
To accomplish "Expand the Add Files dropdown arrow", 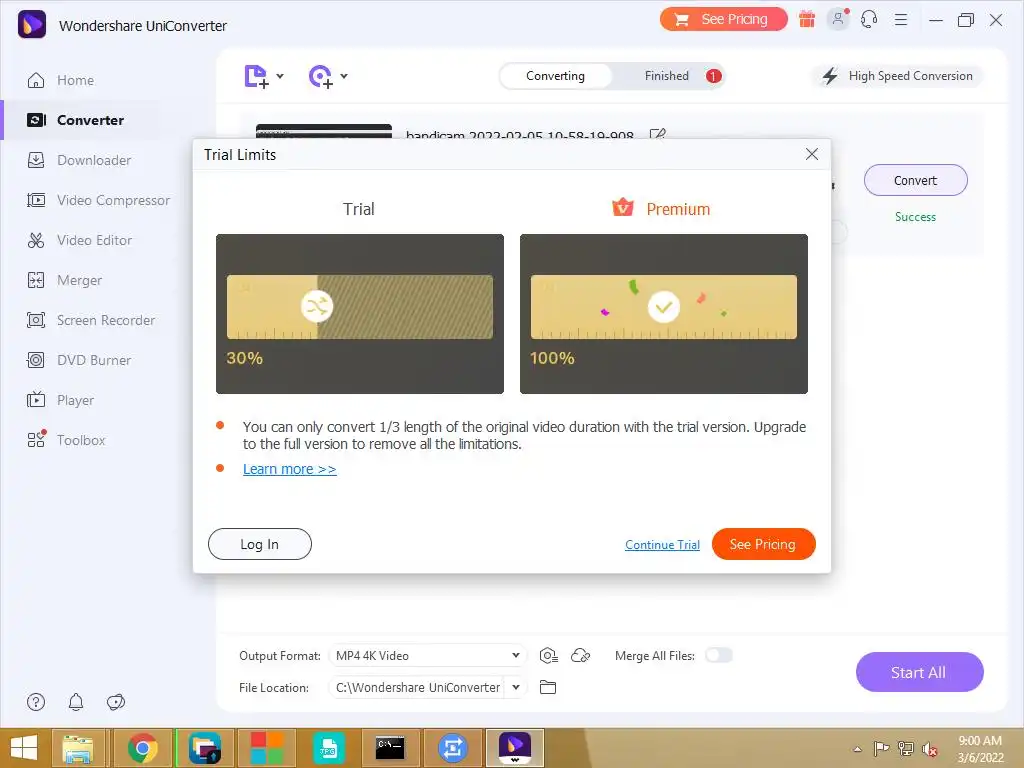I will pyautogui.click(x=280, y=76).
